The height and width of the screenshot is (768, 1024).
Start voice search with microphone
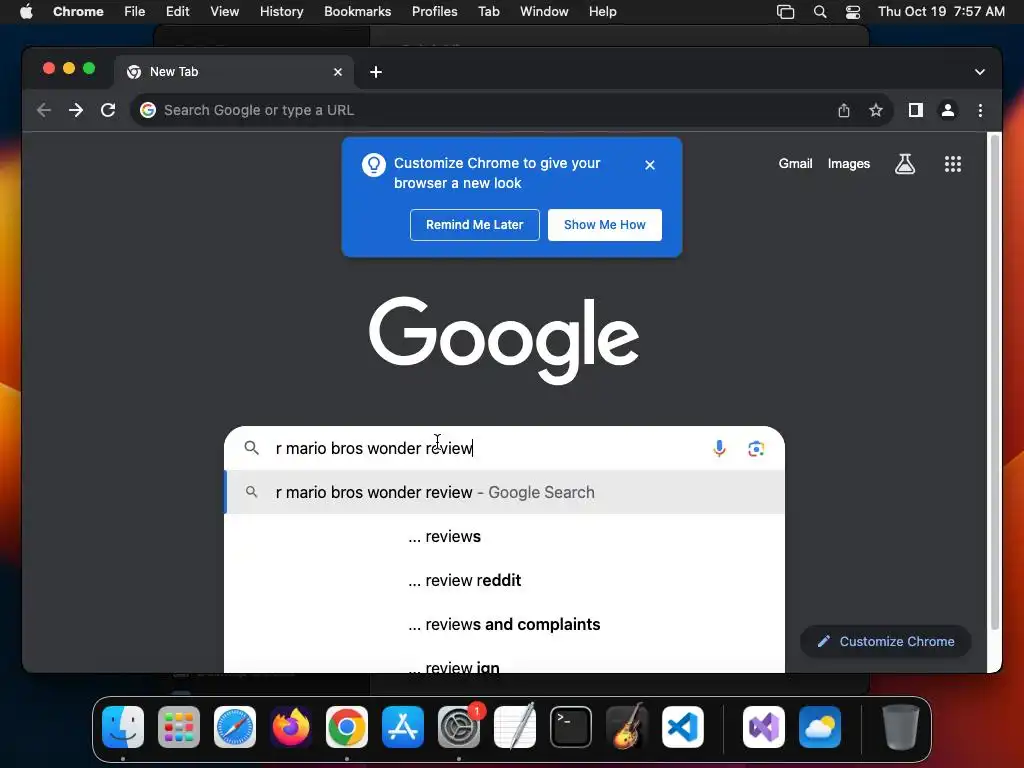tap(719, 449)
